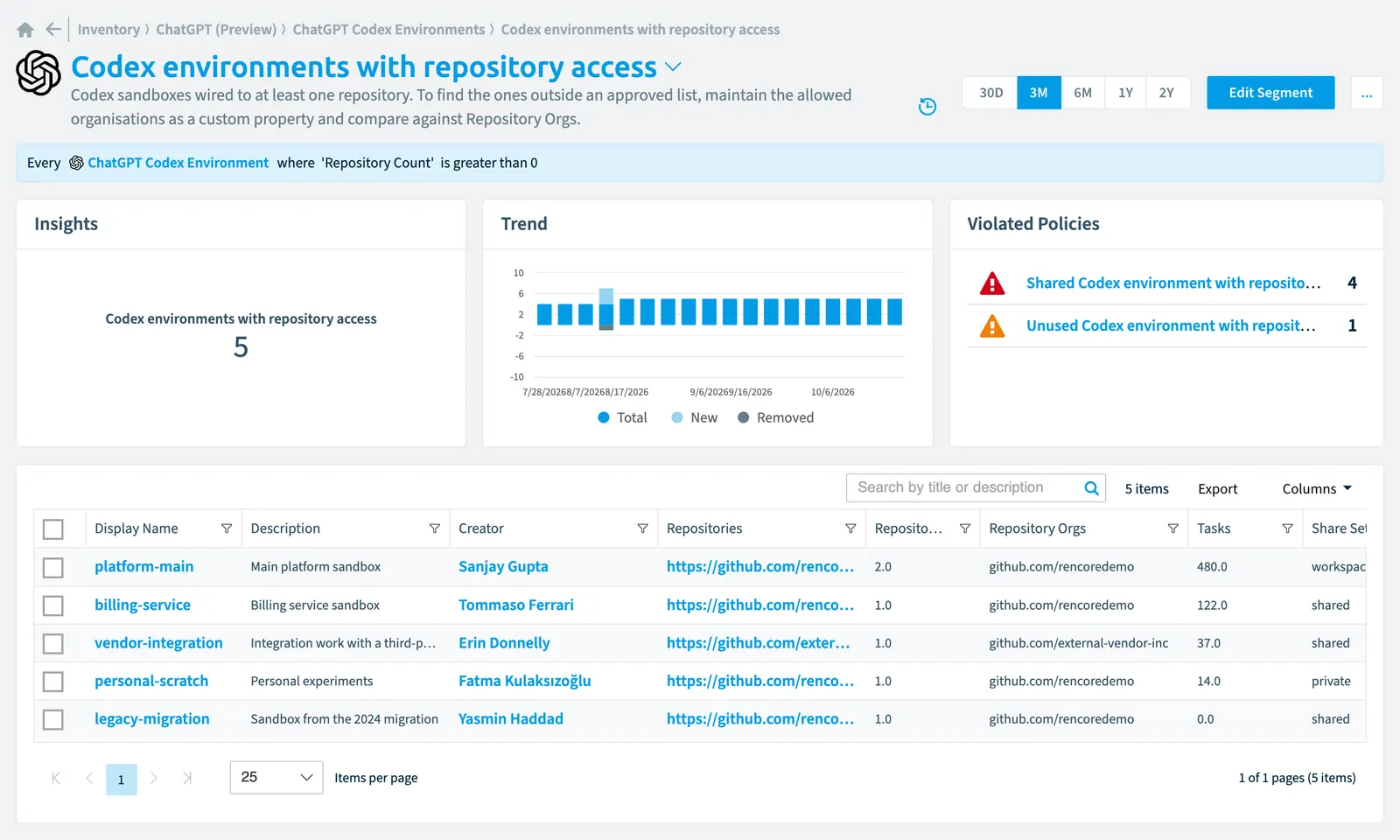
Task: Check the vendor-integration row checkbox
Action: pos(53,644)
